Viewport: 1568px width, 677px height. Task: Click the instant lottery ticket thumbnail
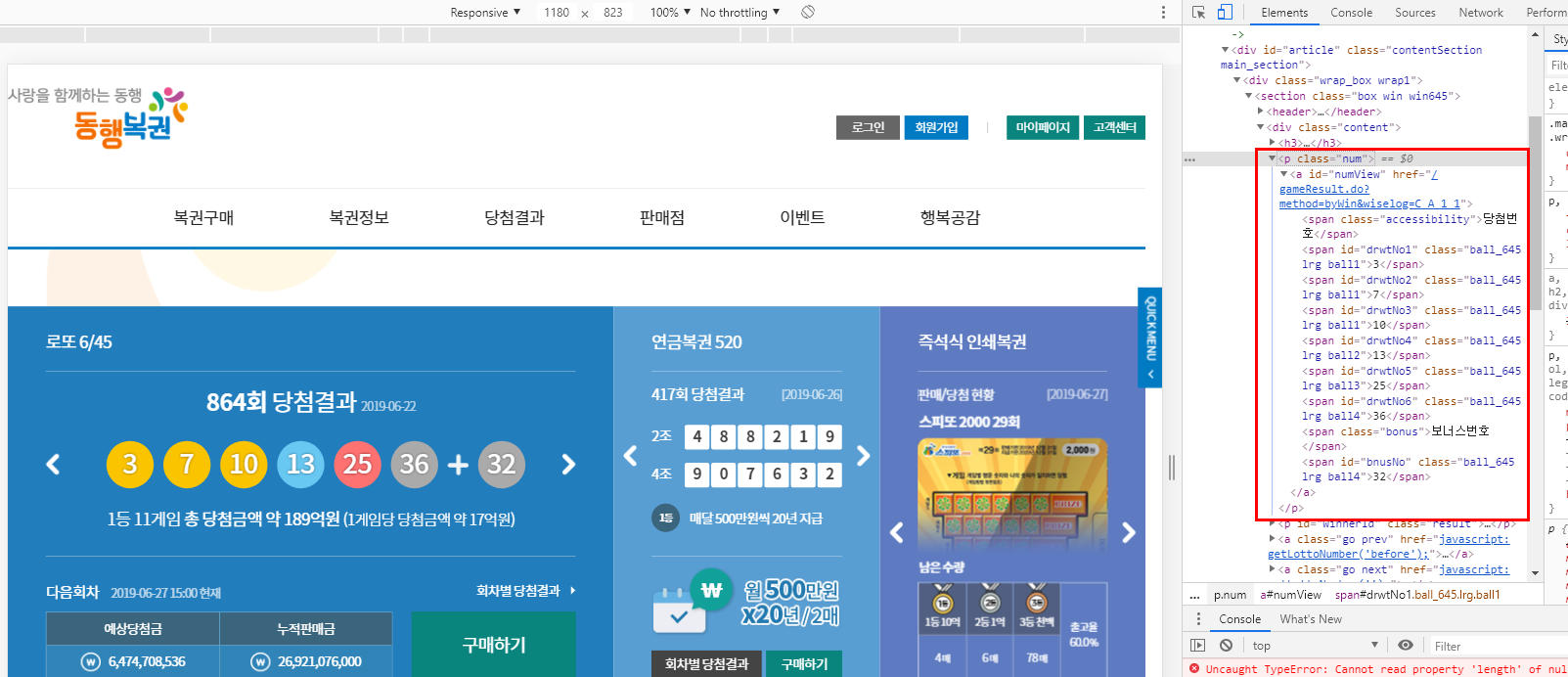click(x=1012, y=493)
